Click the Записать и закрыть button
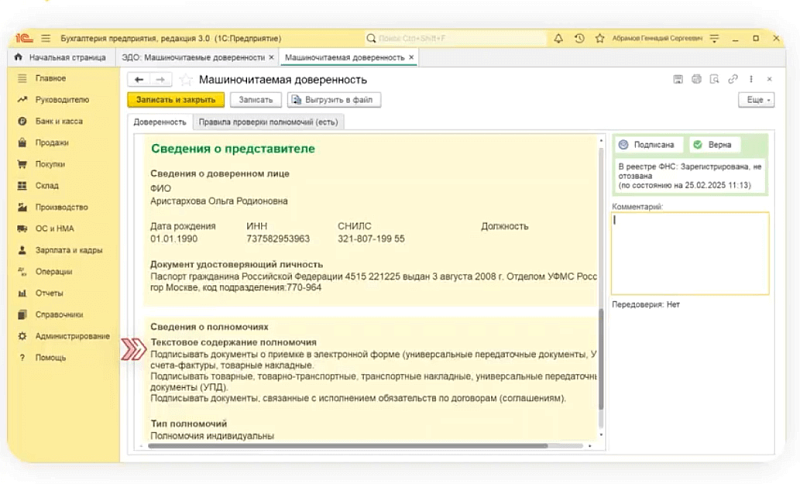The height and width of the screenshot is (484, 800). (x=176, y=100)
